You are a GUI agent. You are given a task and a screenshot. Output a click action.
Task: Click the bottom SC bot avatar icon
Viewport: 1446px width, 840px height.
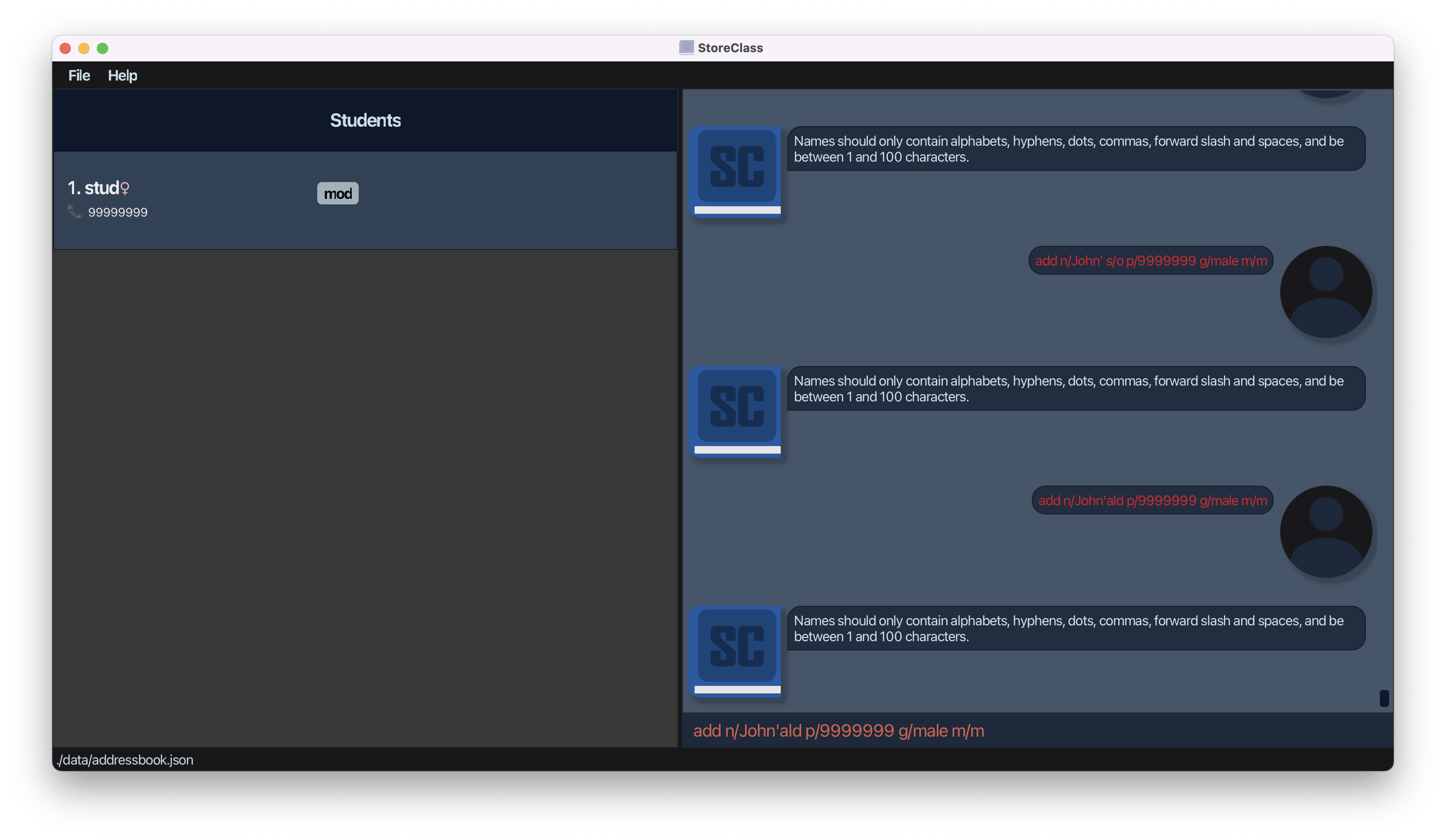tap(737, 650)
